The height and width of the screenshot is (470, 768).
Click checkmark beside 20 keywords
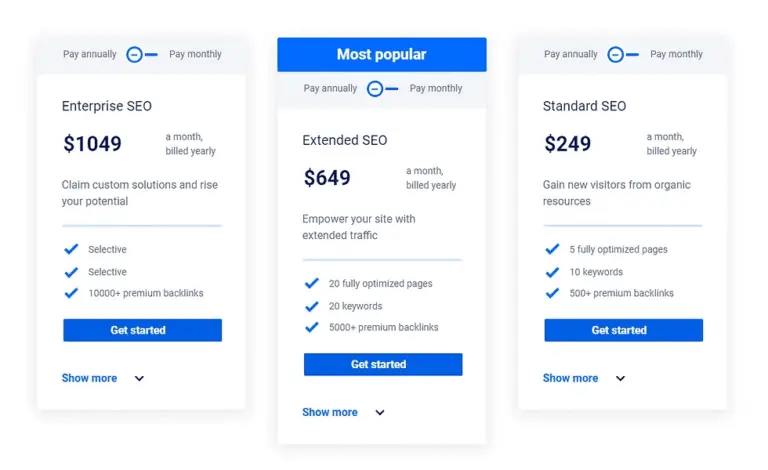pos(312,306)
